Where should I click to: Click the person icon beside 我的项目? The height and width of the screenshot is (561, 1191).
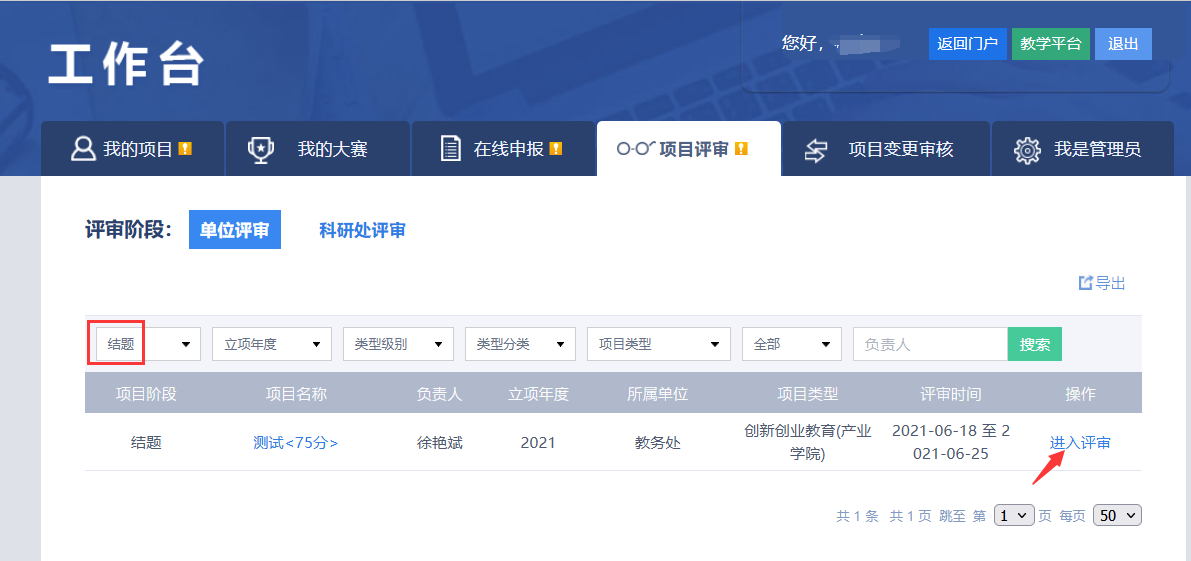tap(83, 149)
